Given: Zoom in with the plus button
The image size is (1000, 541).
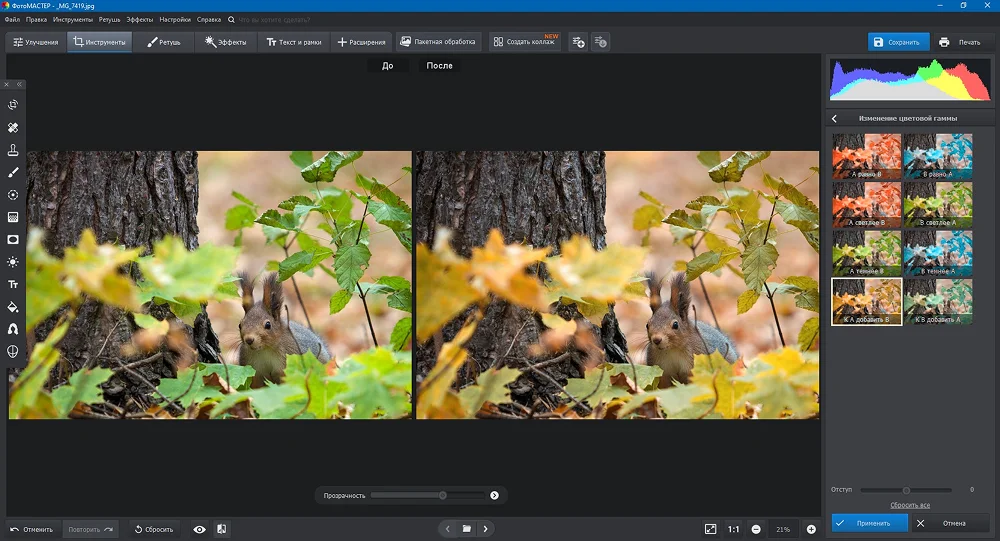Looking at the screenshot, I should [811, 529].
